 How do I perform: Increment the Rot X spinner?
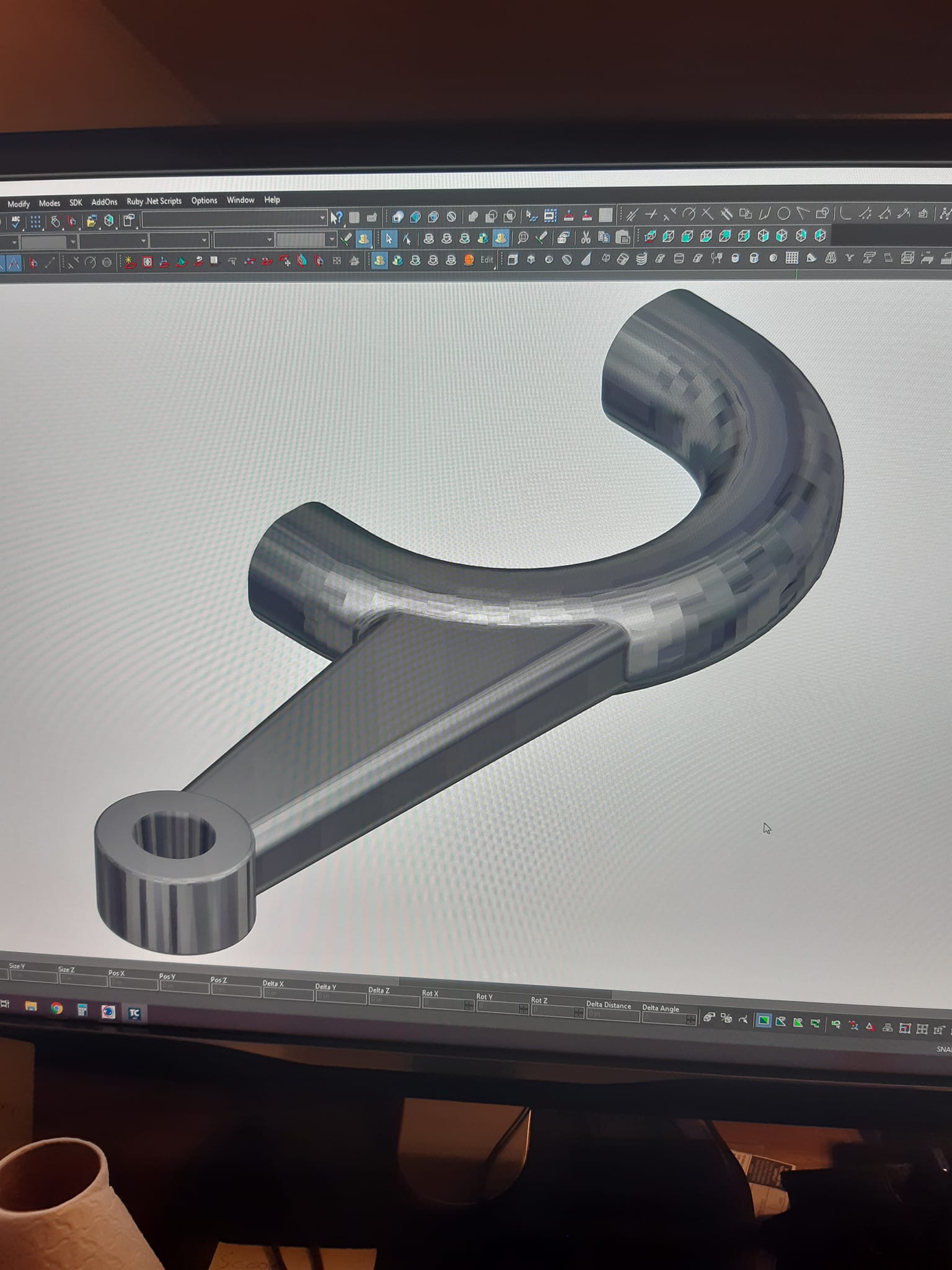pos(469,1002)
